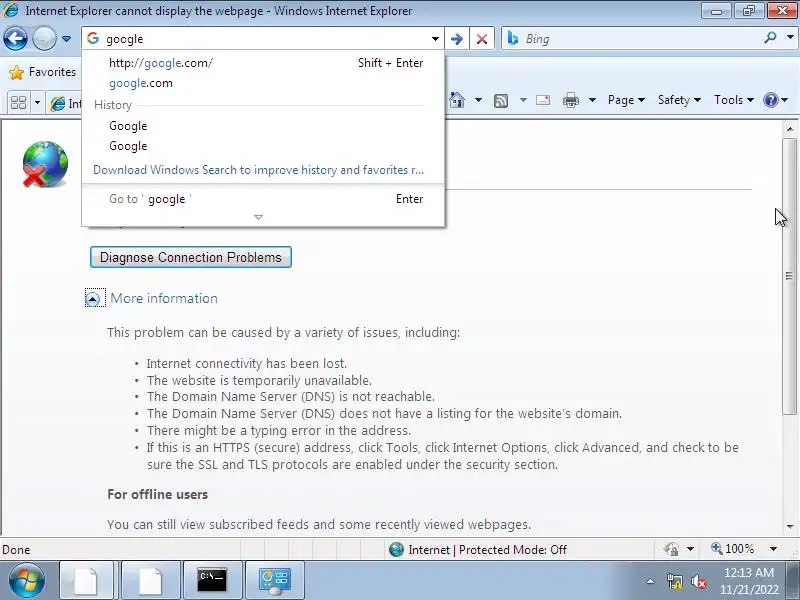Click the Google favicon in address bar
The width and height of the screenshot is (800, 600).
[93, 38]
